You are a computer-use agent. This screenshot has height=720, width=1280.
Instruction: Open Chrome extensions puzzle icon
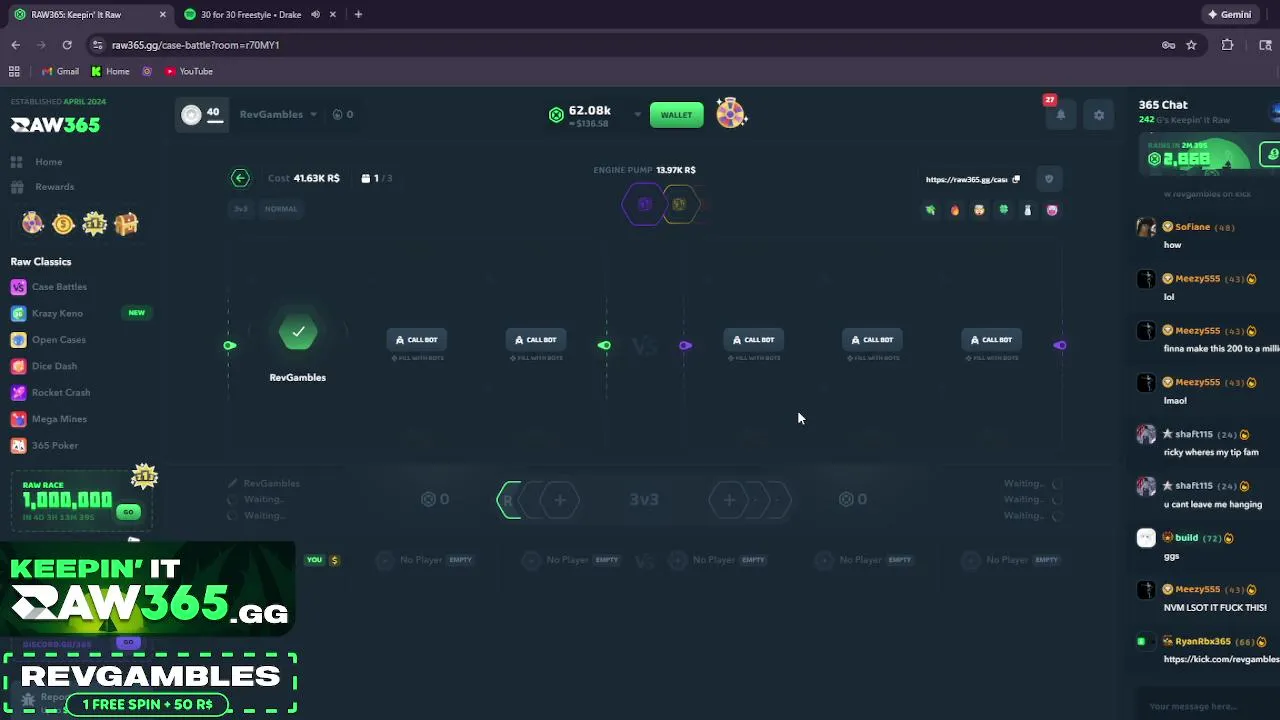coord(1227,45)
